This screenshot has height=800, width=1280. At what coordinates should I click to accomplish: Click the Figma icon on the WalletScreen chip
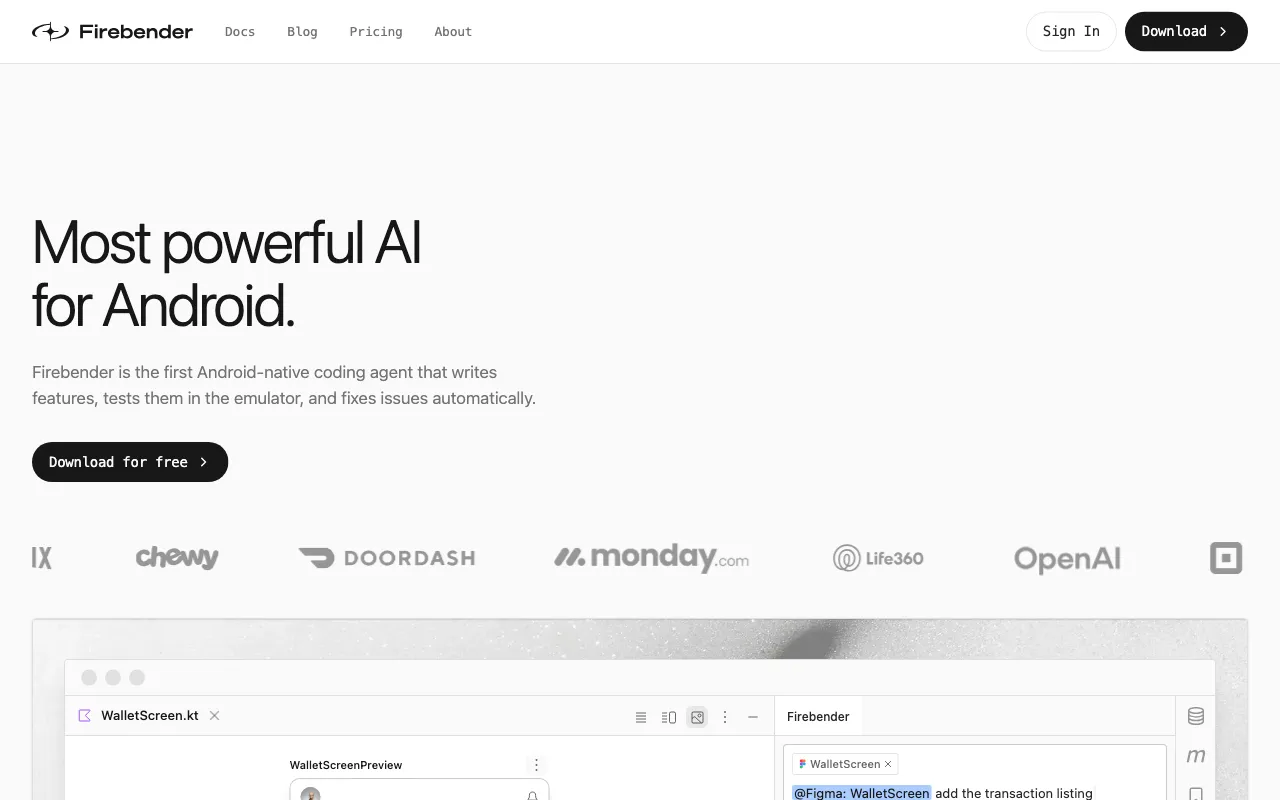(x=802, y=764)
